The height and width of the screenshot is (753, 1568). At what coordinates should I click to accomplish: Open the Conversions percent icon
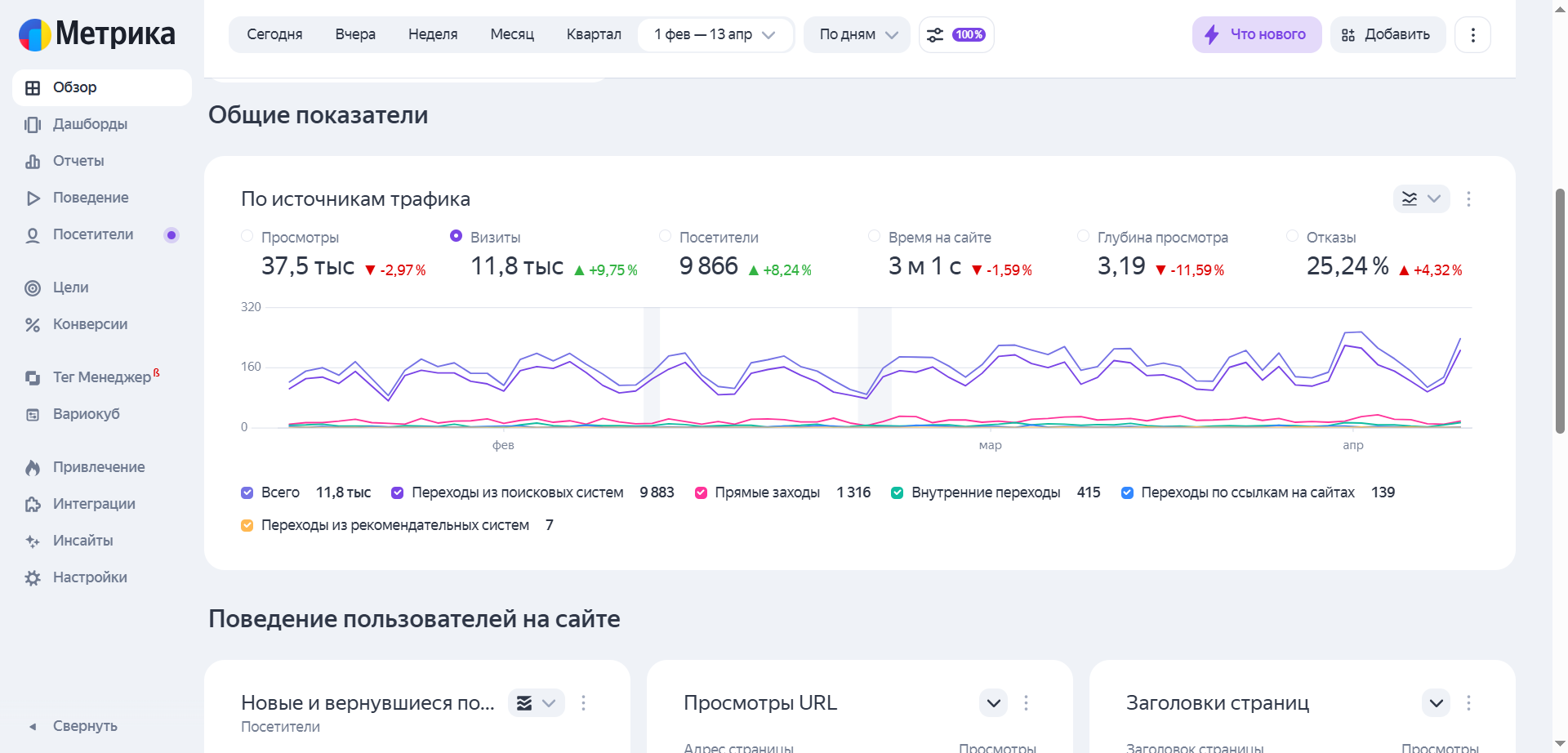tap(33, 324)
